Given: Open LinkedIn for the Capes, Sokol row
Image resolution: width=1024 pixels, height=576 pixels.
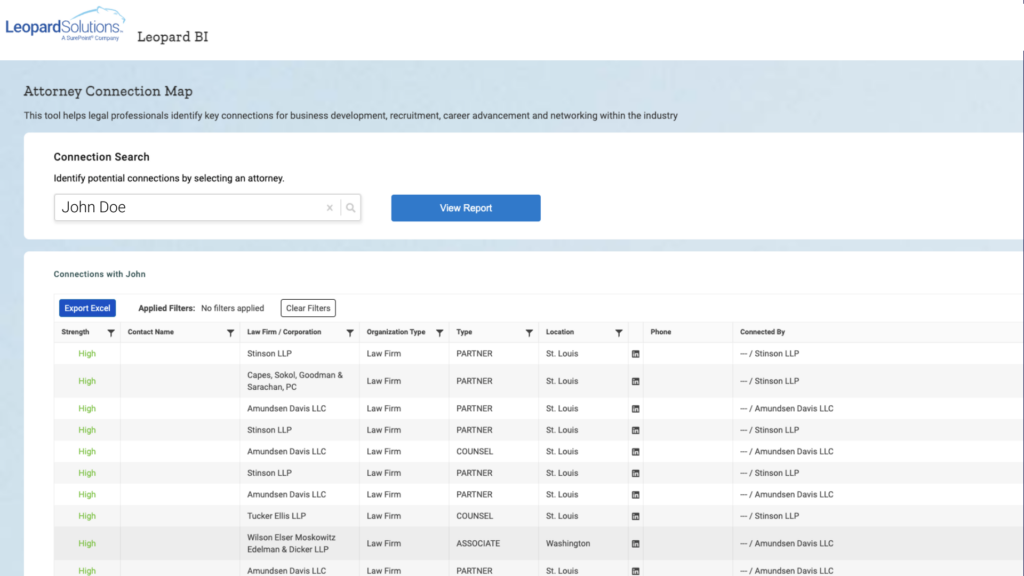Looking at the screenshot, I should pyautogui.click(x=635, y=381).
